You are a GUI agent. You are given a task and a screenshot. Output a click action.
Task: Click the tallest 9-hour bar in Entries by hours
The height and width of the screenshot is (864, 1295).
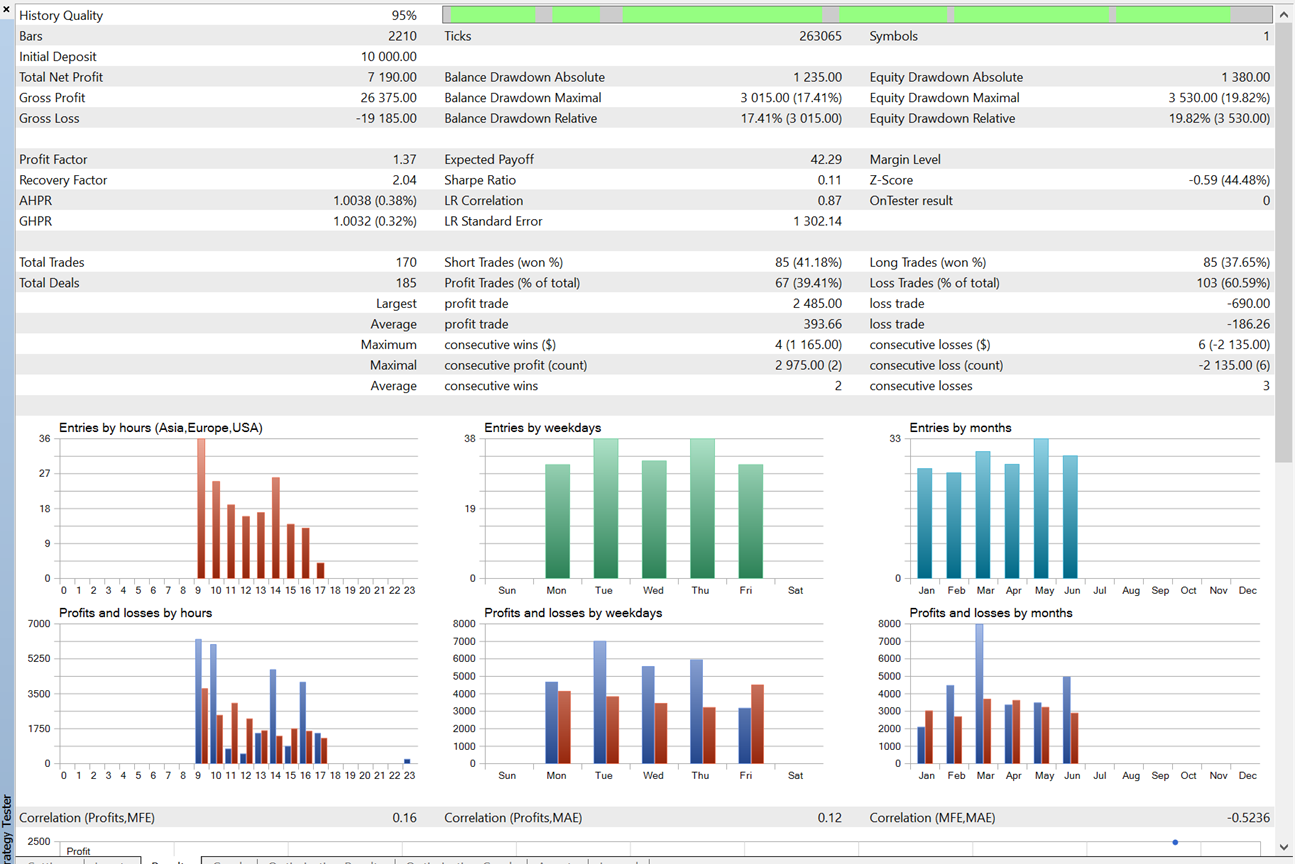pyautogui.click(x=200, y=508)
